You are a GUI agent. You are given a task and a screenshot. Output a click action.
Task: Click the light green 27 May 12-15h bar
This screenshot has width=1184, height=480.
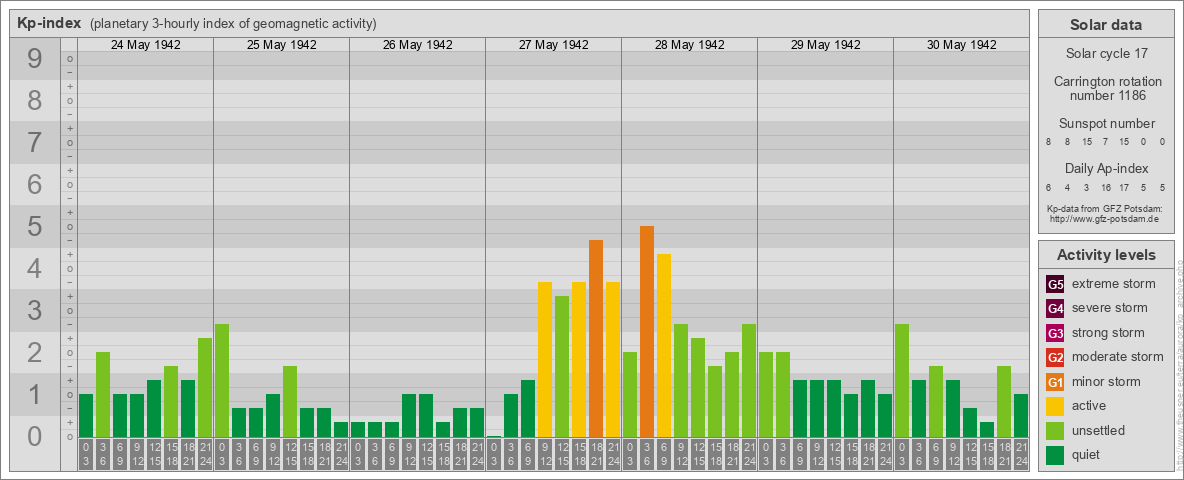click(x=562, y=366)
